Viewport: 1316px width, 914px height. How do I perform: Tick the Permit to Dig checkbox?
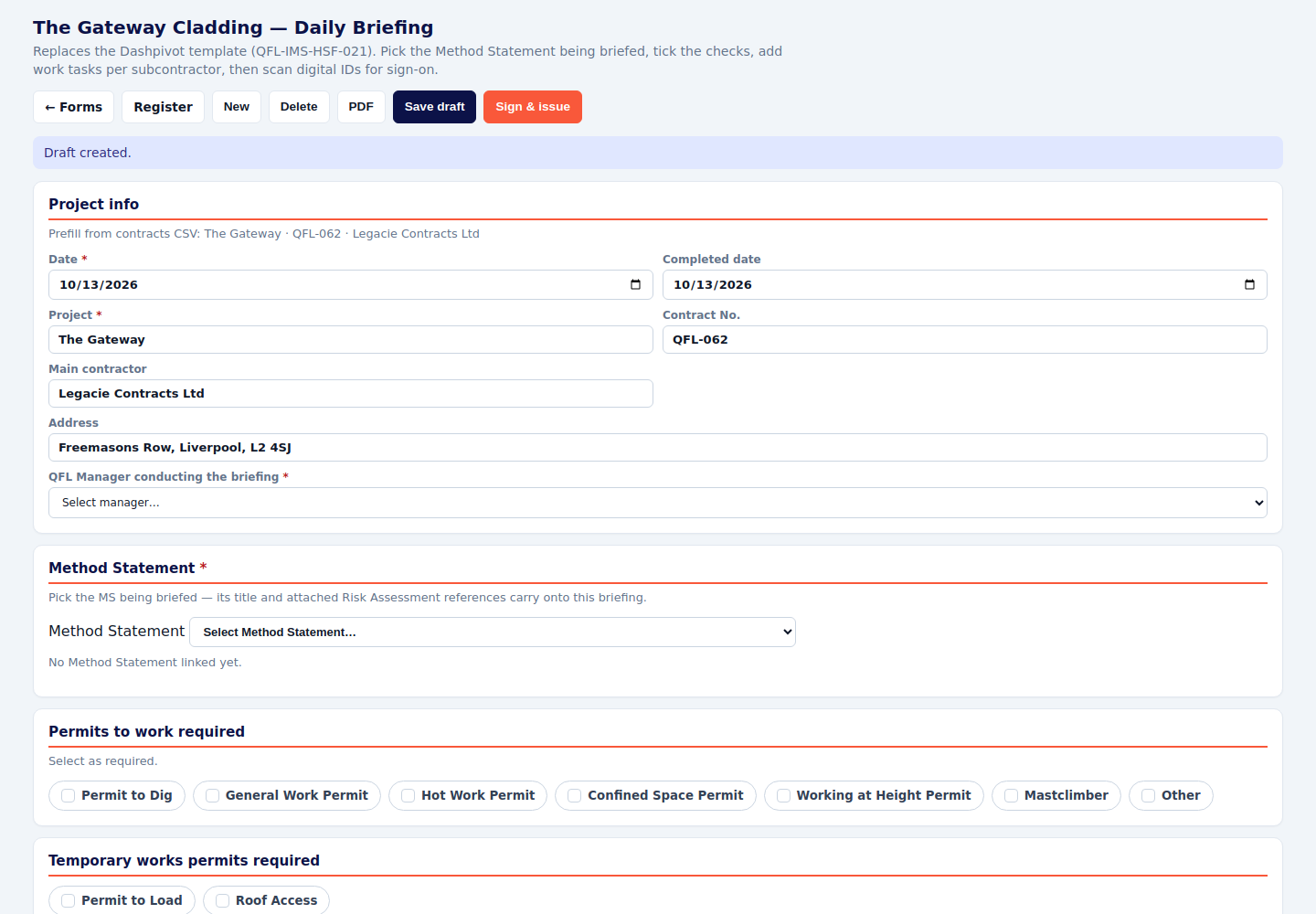coord(69,795)
